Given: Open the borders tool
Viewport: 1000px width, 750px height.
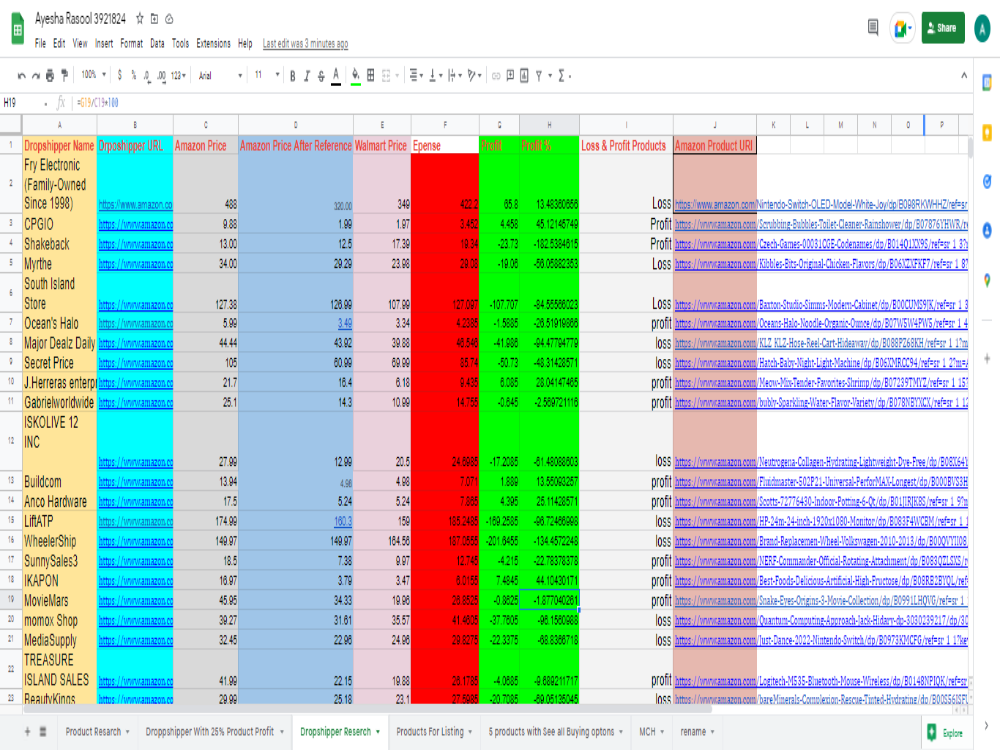Looking at the screenshot, I should click(371, 75).
